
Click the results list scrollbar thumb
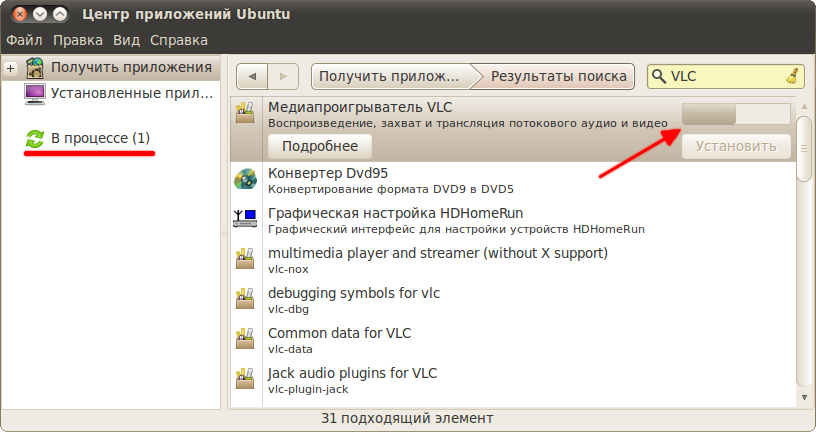805,149
